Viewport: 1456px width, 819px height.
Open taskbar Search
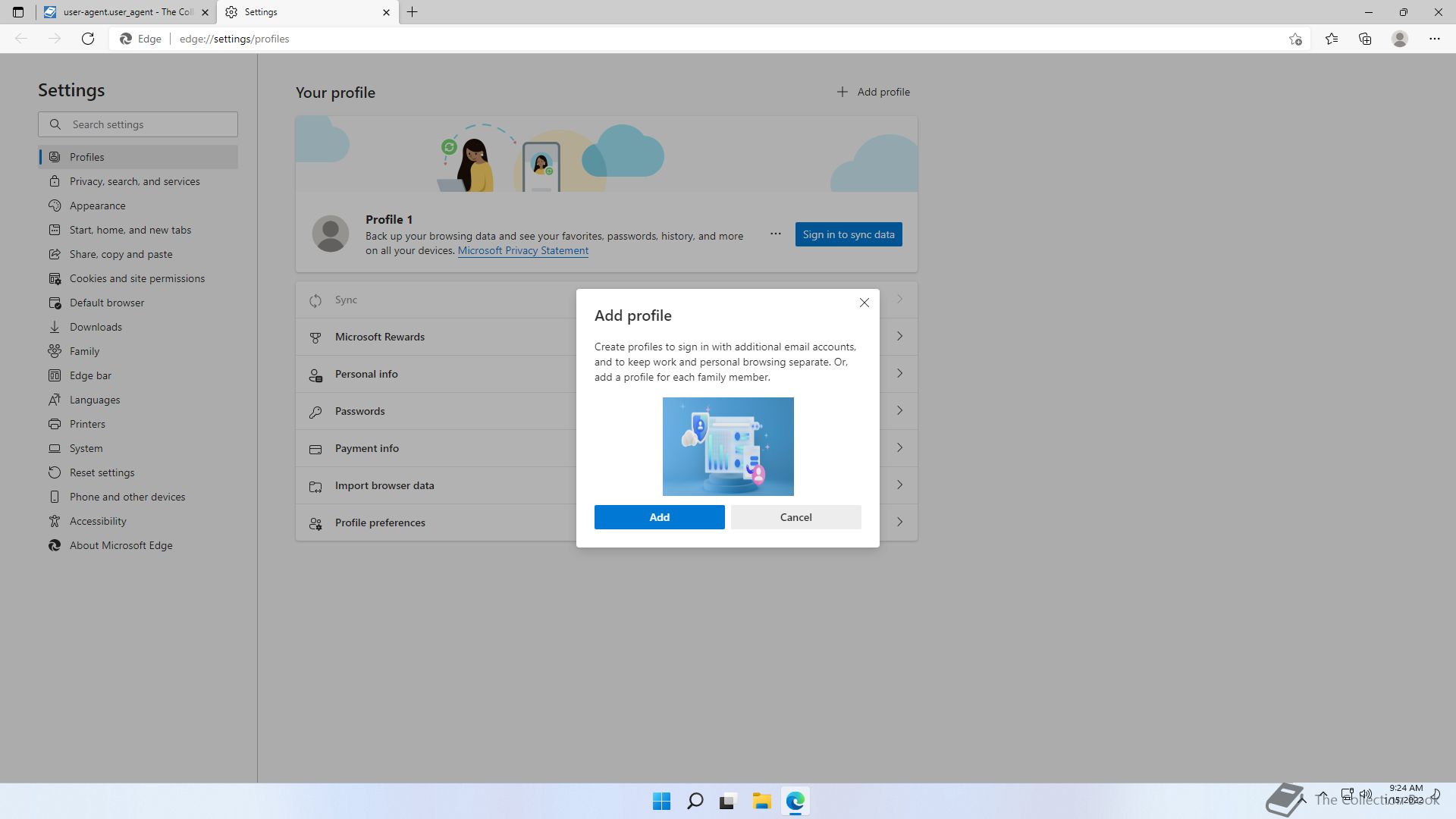coord(695,801)
